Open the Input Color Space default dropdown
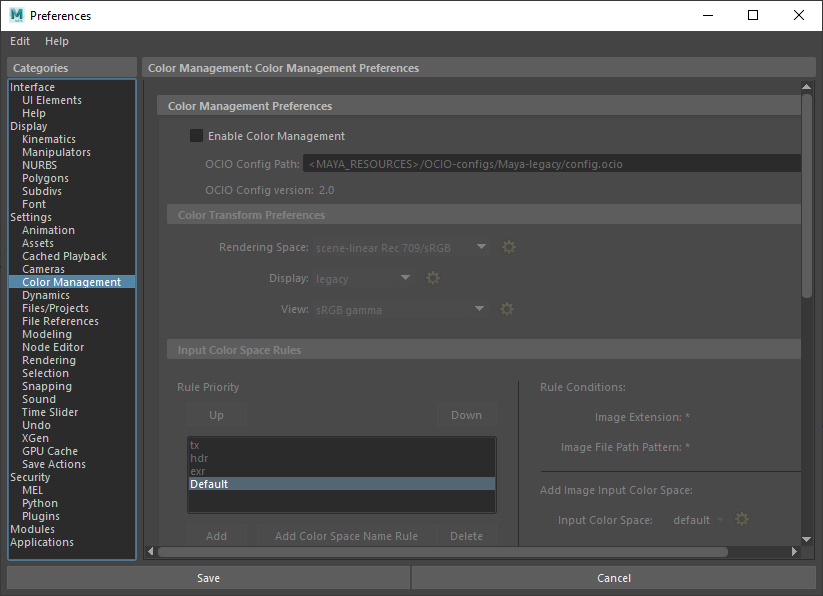 click(x=699, y=520)
